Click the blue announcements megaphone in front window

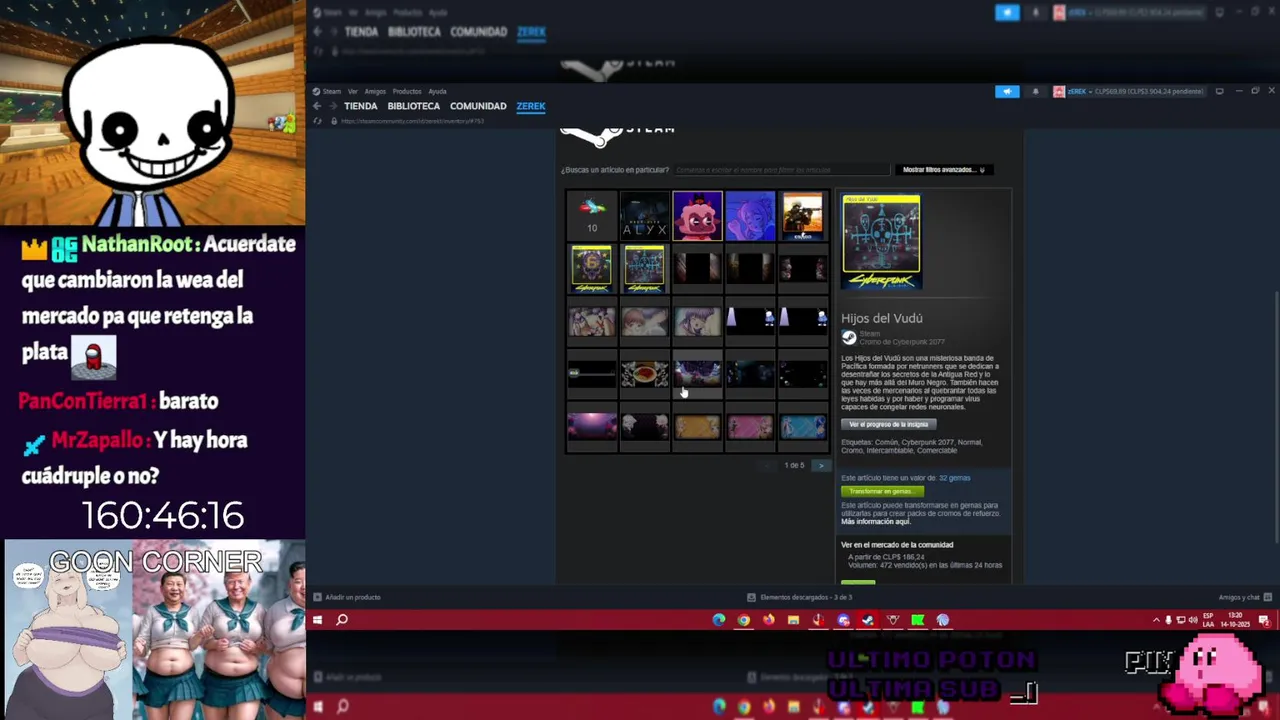coord(1007,91)
